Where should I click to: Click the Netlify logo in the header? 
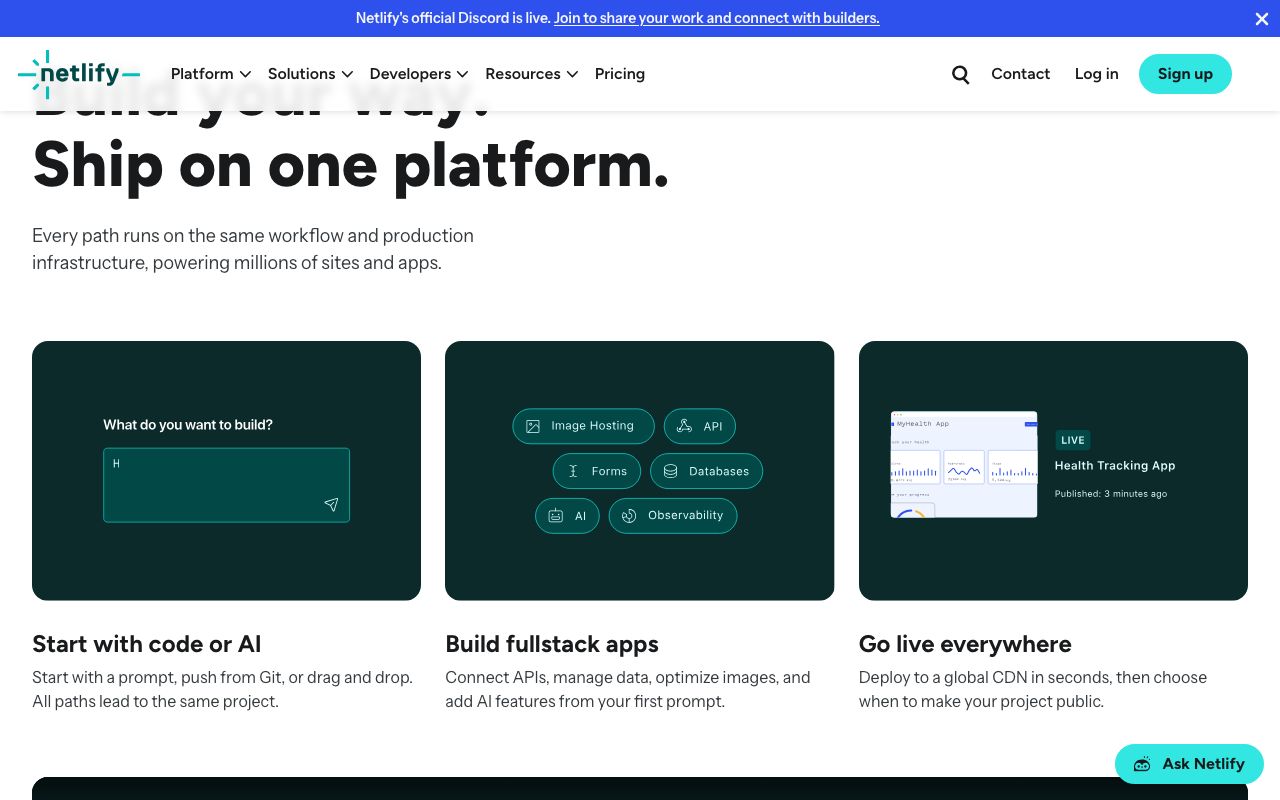tap(79, 74)
